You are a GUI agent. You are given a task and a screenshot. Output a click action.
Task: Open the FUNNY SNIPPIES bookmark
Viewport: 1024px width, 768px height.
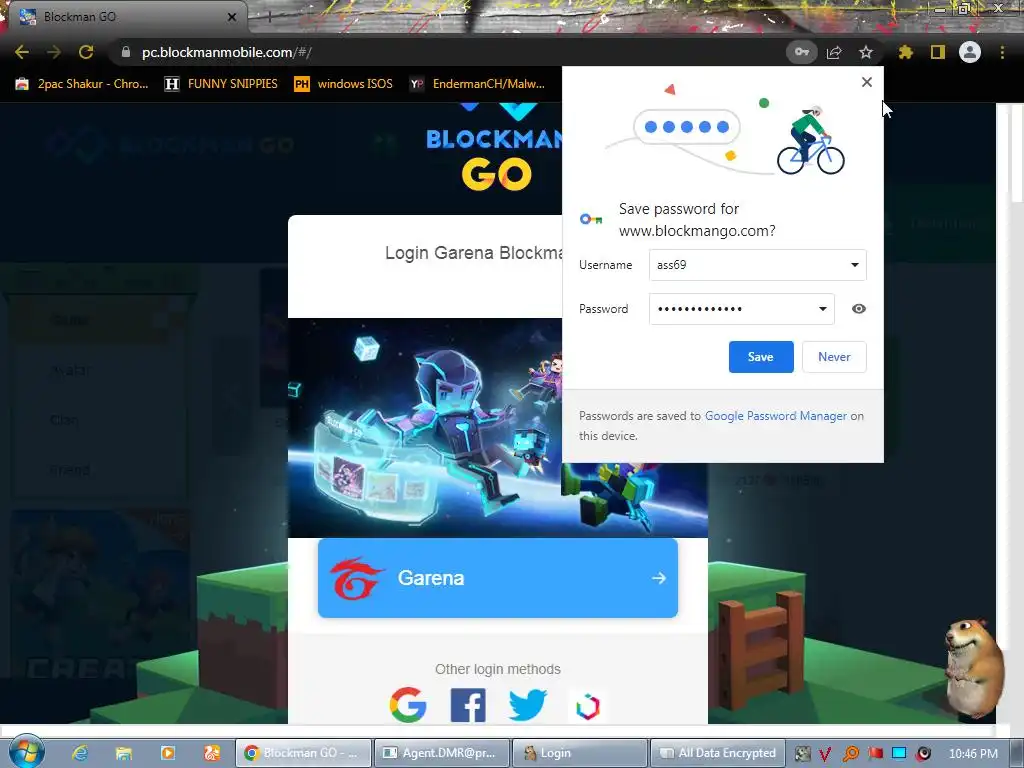tap(221, 84)
